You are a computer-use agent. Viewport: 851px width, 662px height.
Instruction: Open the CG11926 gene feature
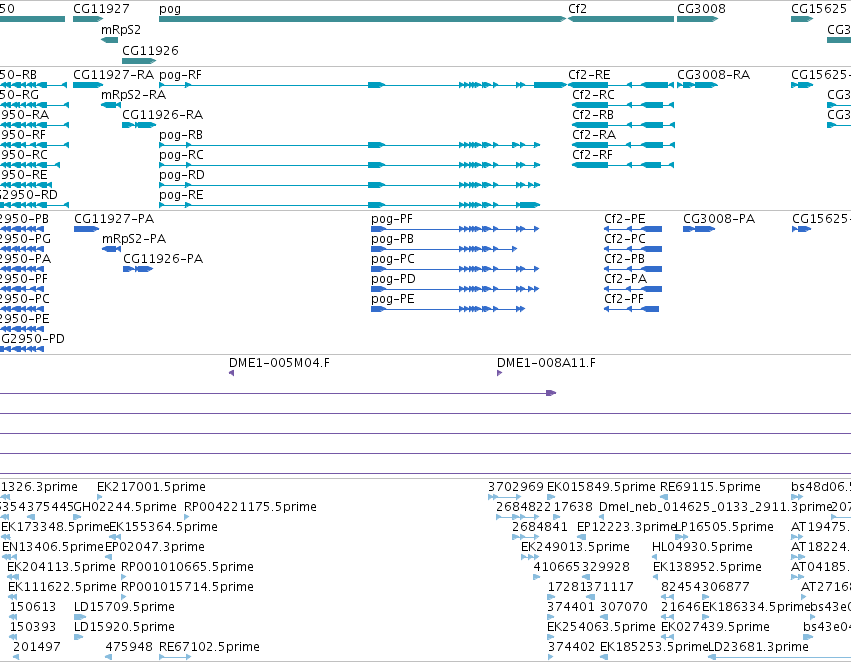pyautogui.click(x=139, y=61)
